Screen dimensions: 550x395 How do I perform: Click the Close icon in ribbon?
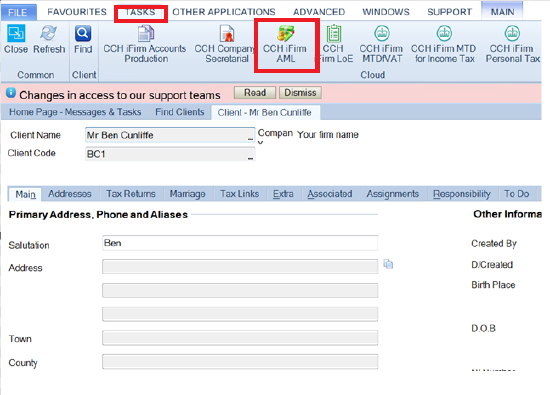click(x=16, y=39)
